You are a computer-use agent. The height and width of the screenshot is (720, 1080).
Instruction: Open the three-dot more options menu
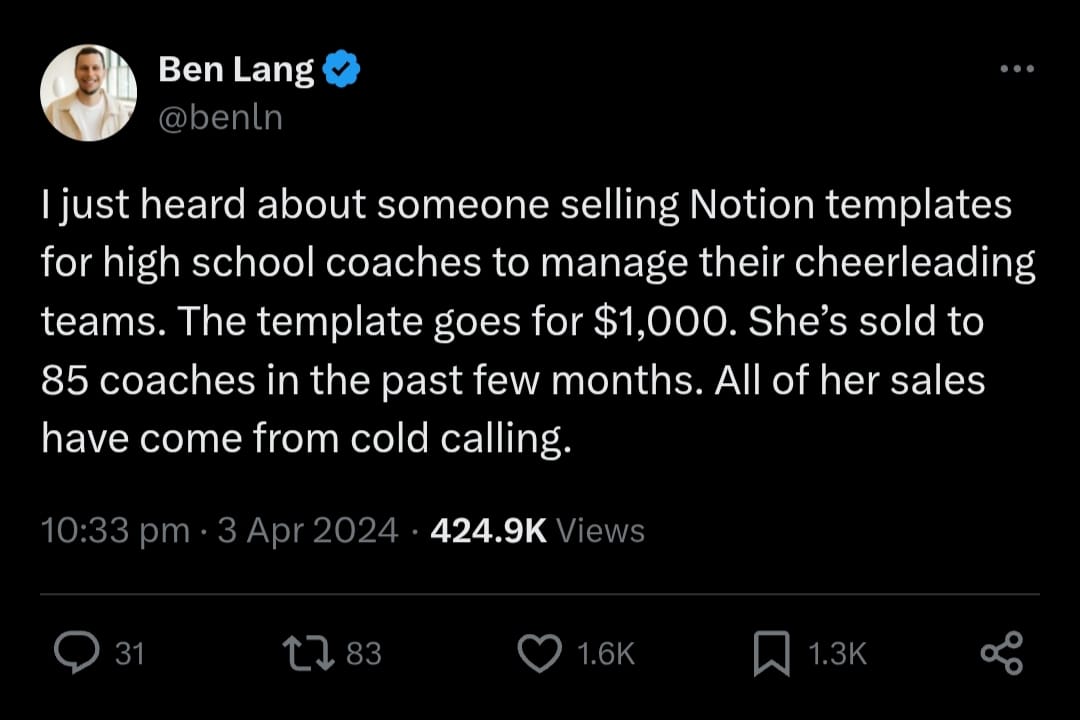pyautogui.click(x=1017, y=69)
